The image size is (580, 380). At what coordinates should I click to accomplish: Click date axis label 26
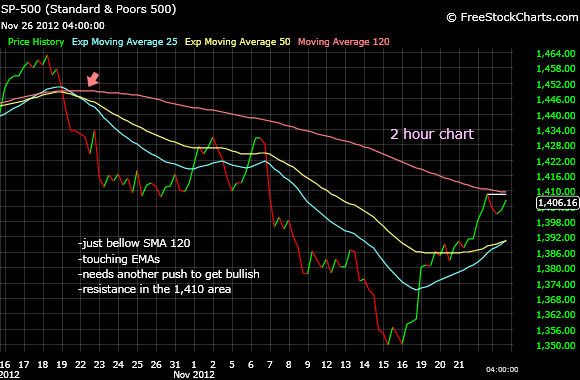pyautogui.click(x=156, y=365)
